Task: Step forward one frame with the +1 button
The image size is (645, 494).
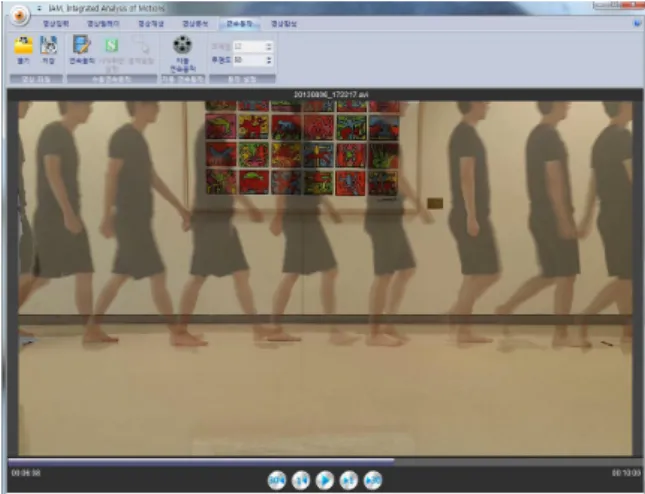Action: coord(349,480)
